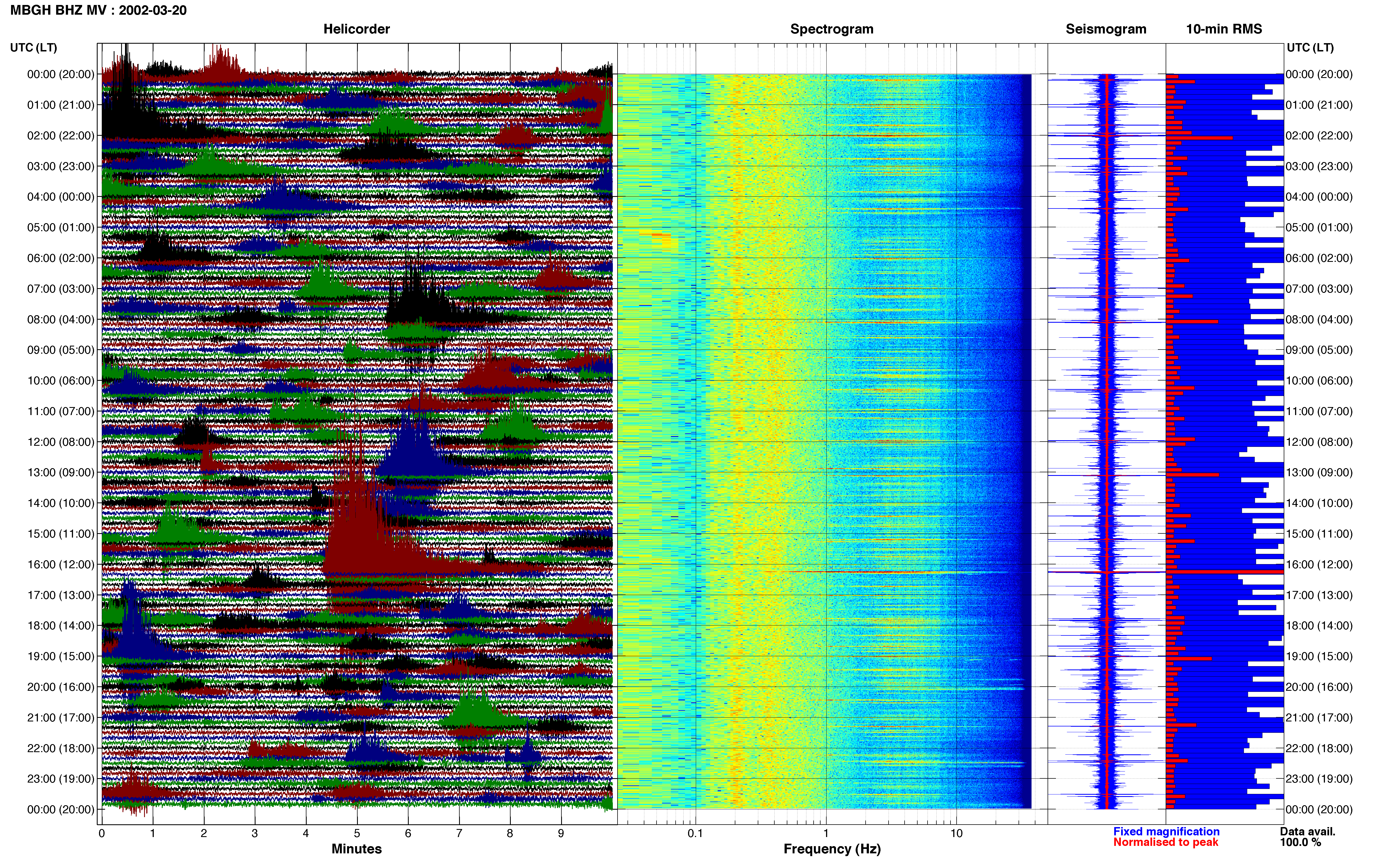Image resolution: width=1388 pixels, height=868 pixels.
Task: Click the left '23:00 (19:00)' time label
Action: click(61, 779)
